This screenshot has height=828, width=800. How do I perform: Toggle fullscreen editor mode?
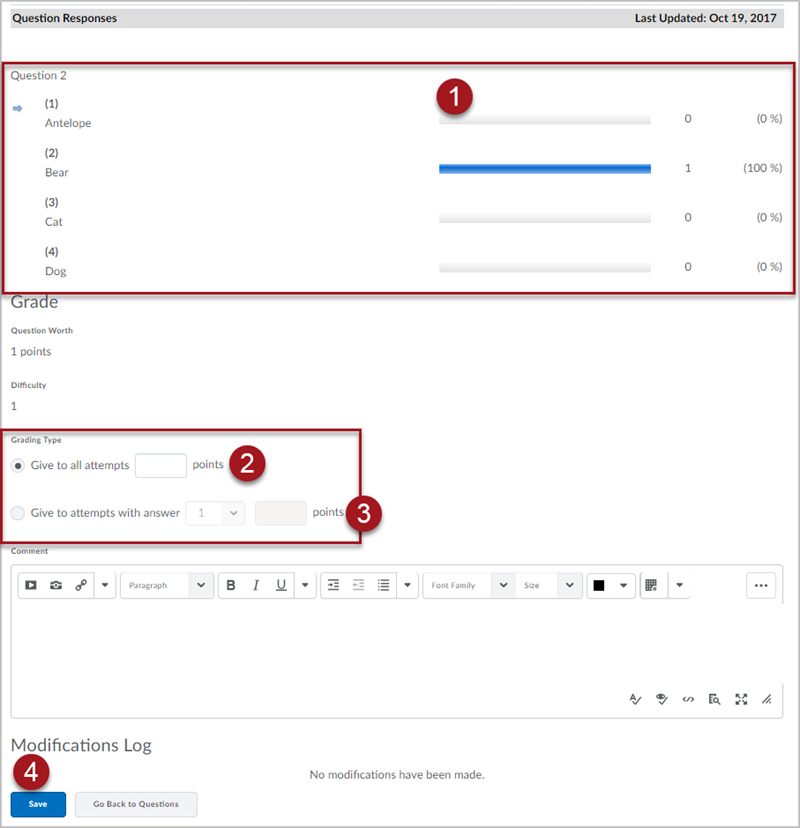coord(741,700)
